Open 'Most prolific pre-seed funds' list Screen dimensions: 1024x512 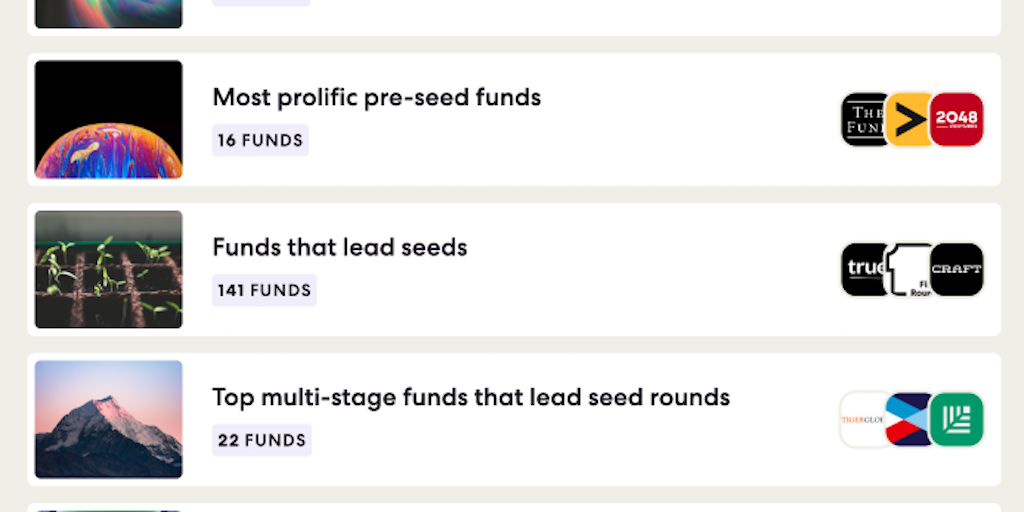[377, 98]
